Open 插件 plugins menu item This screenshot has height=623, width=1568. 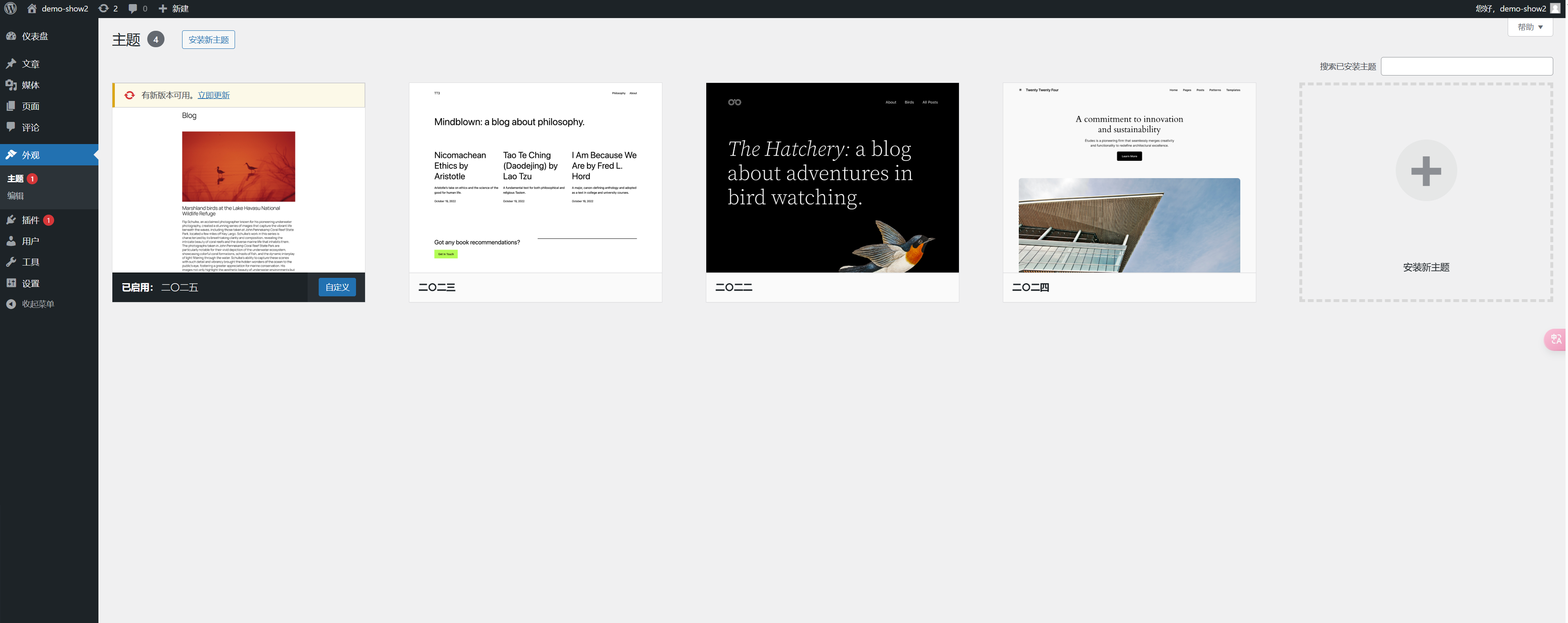tap(30, 220)
